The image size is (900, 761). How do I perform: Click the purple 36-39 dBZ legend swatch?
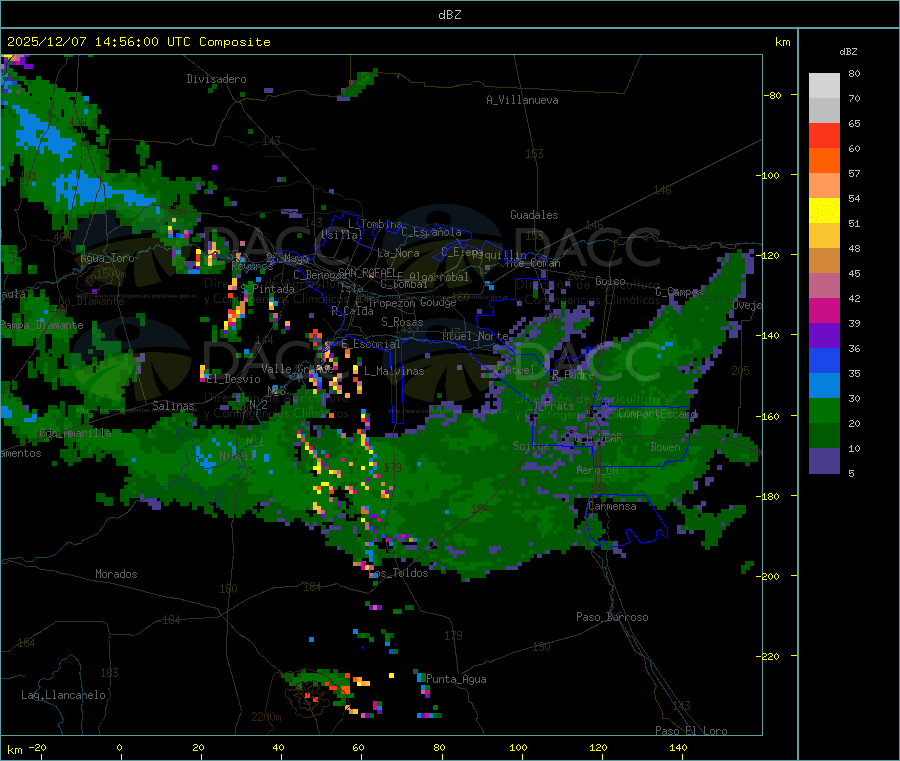coord(824,336)
